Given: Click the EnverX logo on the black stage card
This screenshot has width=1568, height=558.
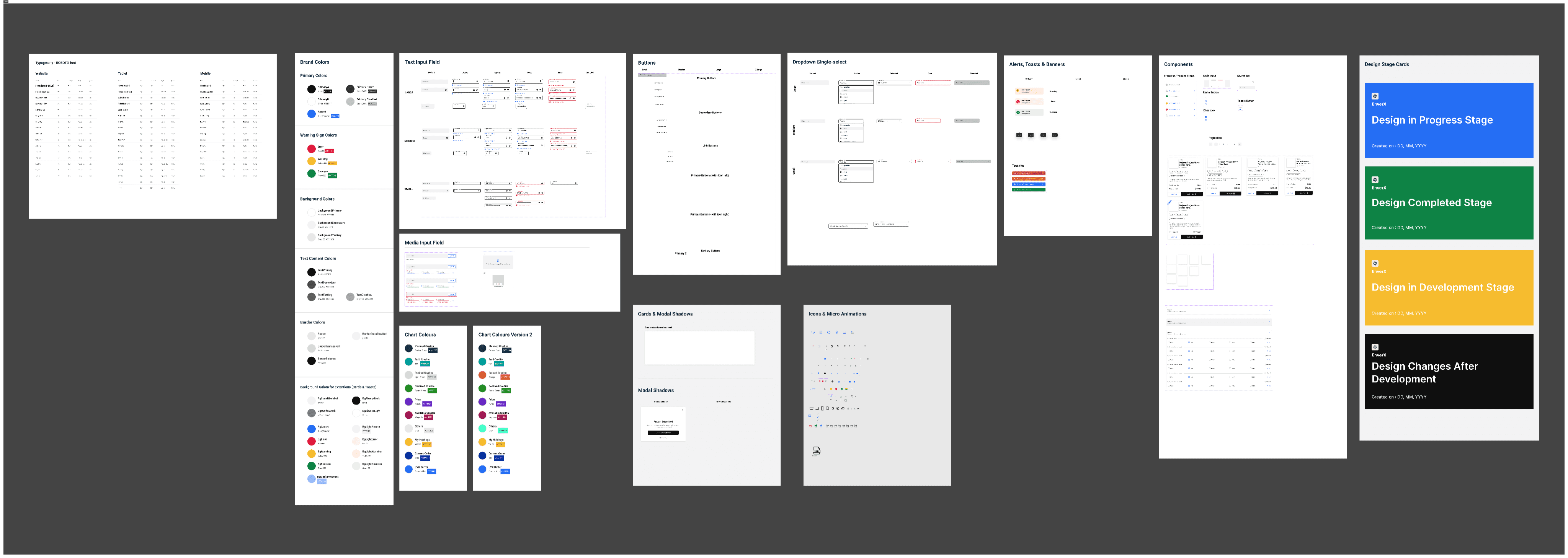Looking at the screenshot, I should pos(1374,347).
